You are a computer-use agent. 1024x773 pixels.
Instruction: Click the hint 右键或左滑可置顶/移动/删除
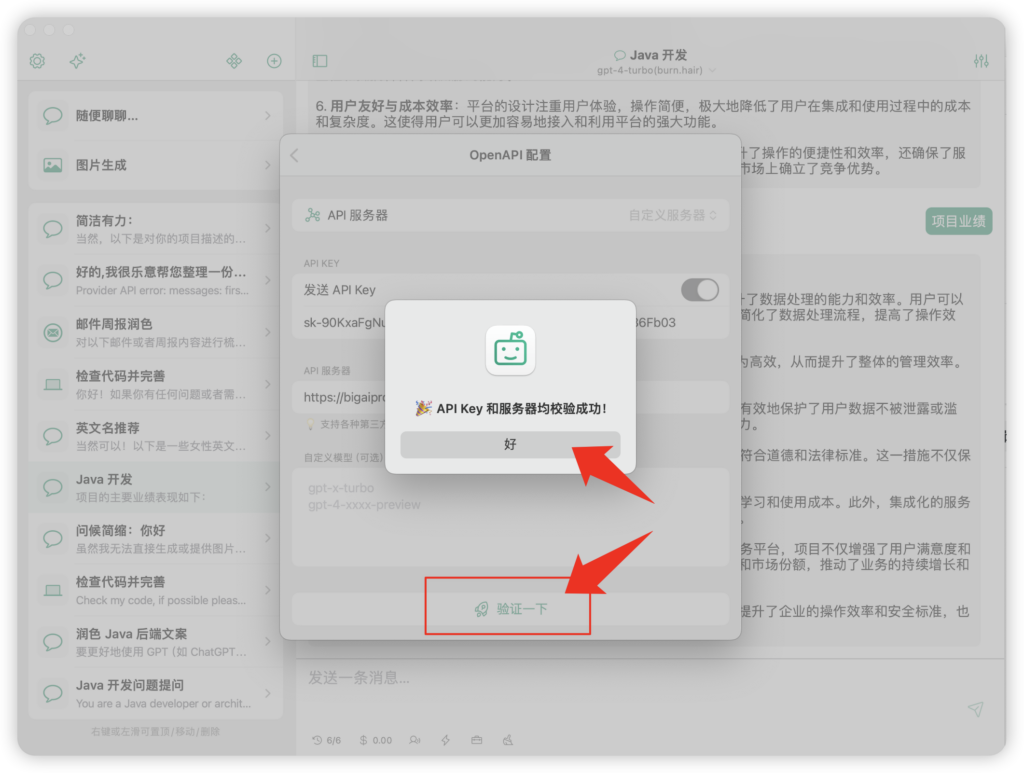tap(155, 732)
